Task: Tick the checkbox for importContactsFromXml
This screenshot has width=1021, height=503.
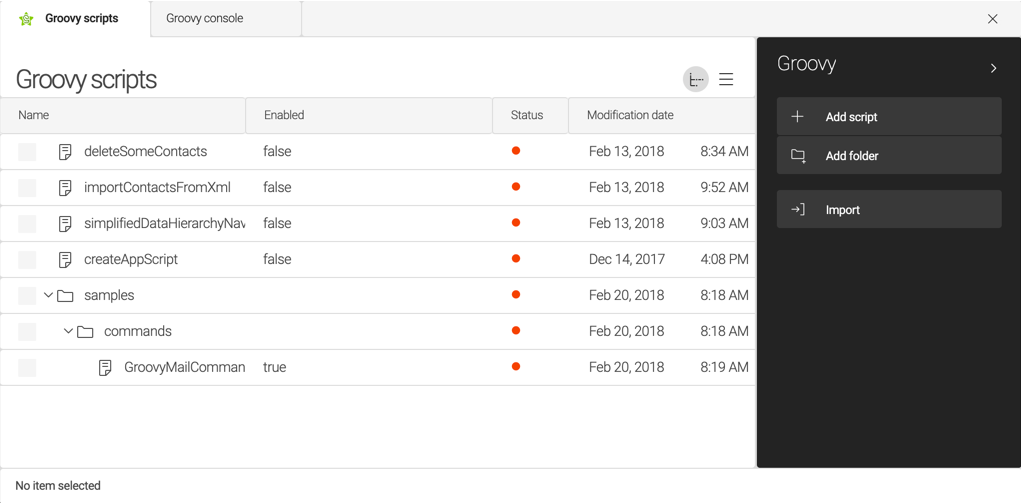Action: pyautogui.click(x=27, y=188)
